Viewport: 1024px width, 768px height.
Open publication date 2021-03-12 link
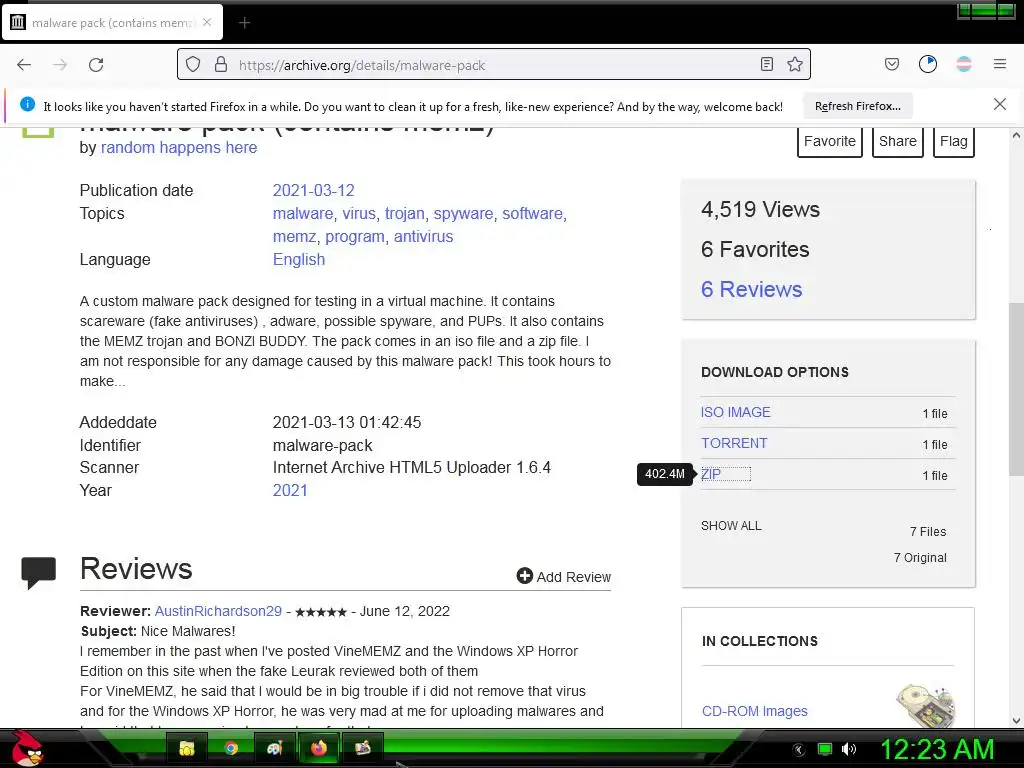click(313, 190)
